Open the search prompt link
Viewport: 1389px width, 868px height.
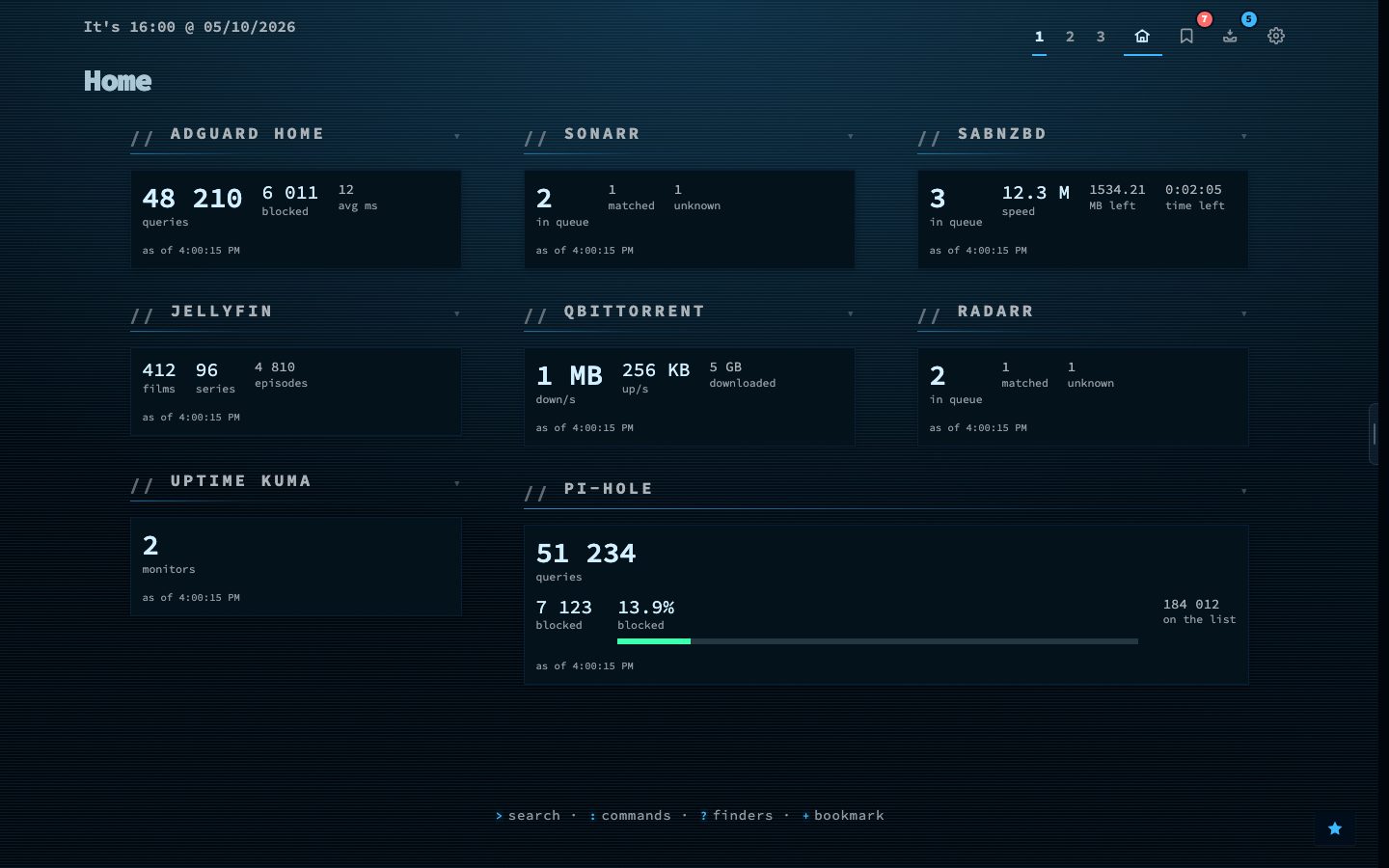pyautogui.click(x=528, y=815)
